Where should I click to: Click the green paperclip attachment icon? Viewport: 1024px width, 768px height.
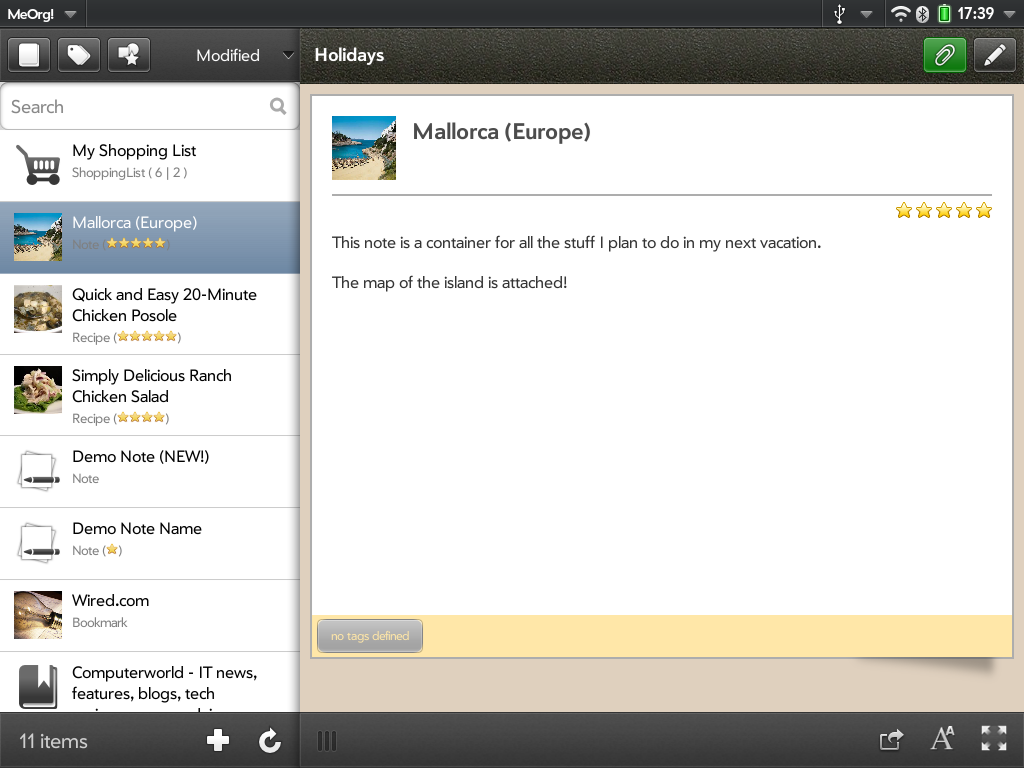tap(944, 56)
